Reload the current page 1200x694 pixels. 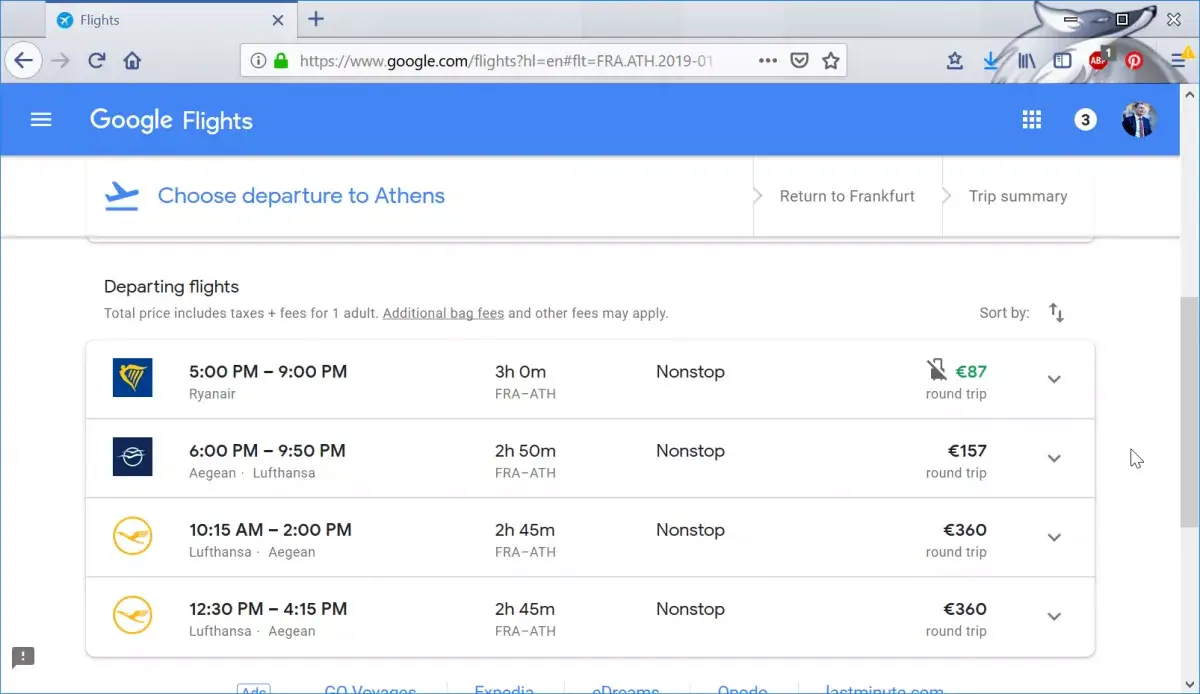pyautogui.click(x=97, y=60)
